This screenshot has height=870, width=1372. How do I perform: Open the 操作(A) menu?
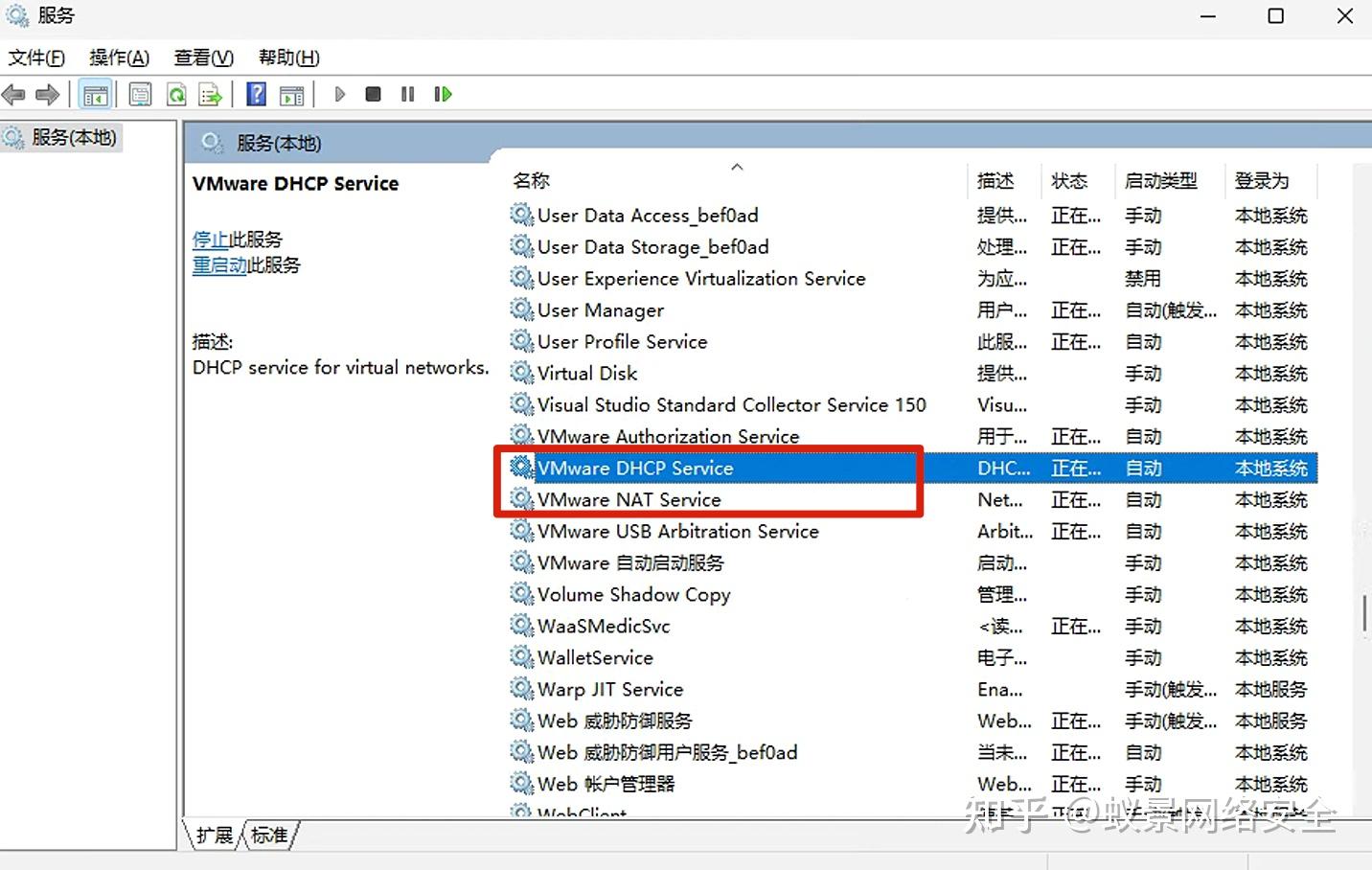[x=119, y=57]
